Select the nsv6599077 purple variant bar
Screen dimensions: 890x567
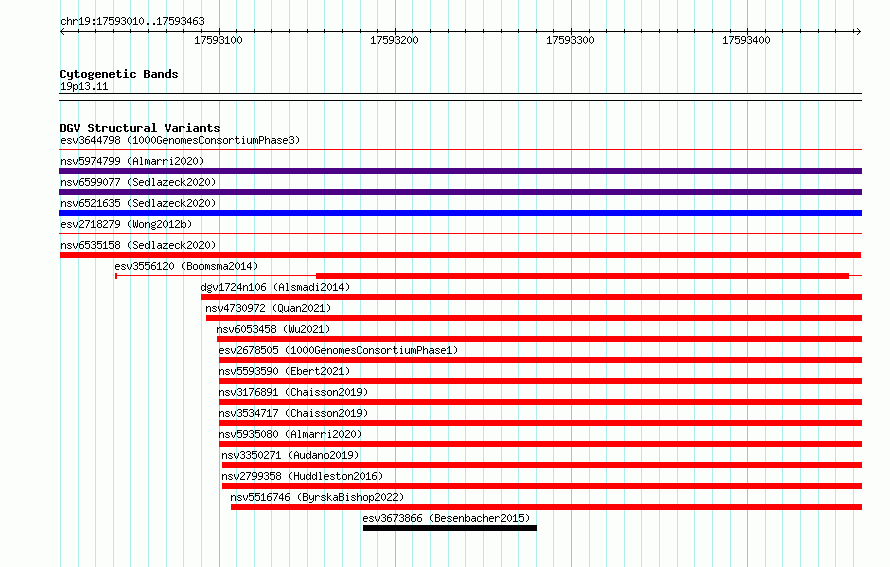pos(460,192)
